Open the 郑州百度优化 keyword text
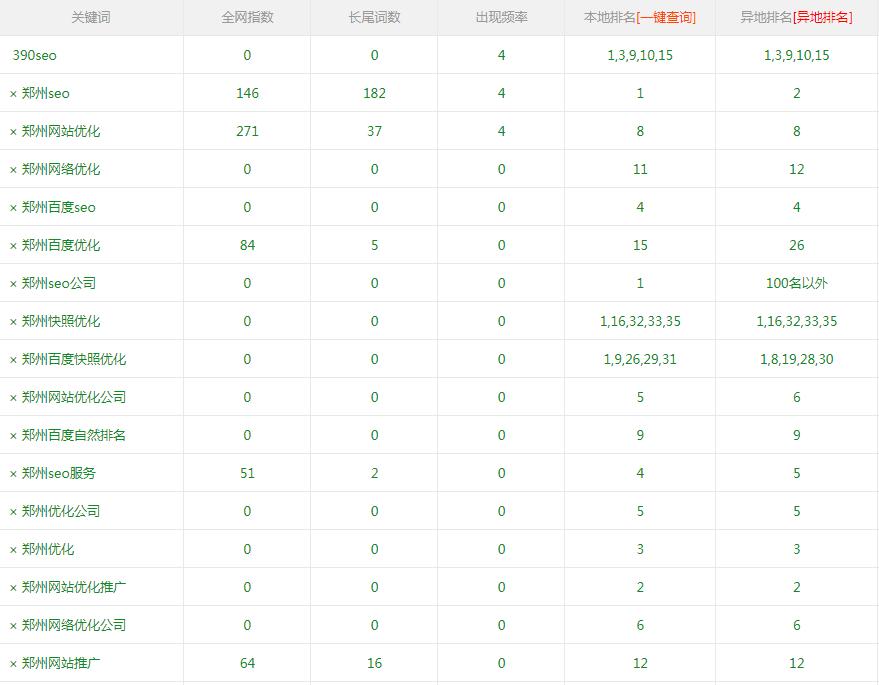Viewport: 879px width, 685px height. click(61, 246)
